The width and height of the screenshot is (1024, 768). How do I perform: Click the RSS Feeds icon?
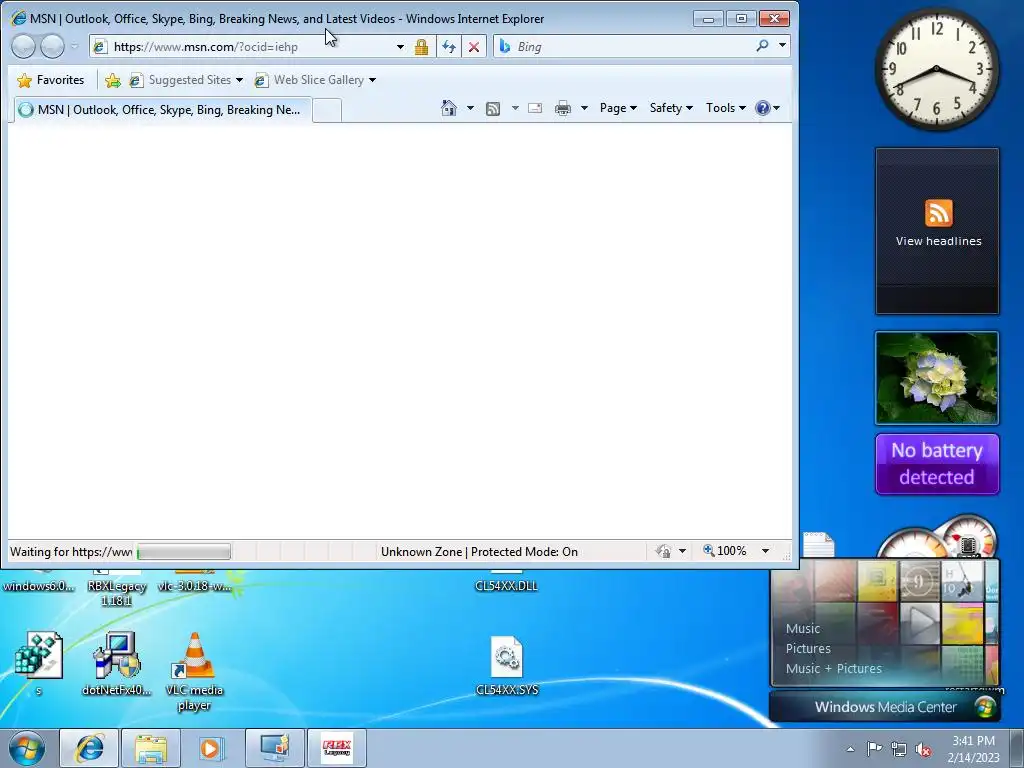click(493, 108)
